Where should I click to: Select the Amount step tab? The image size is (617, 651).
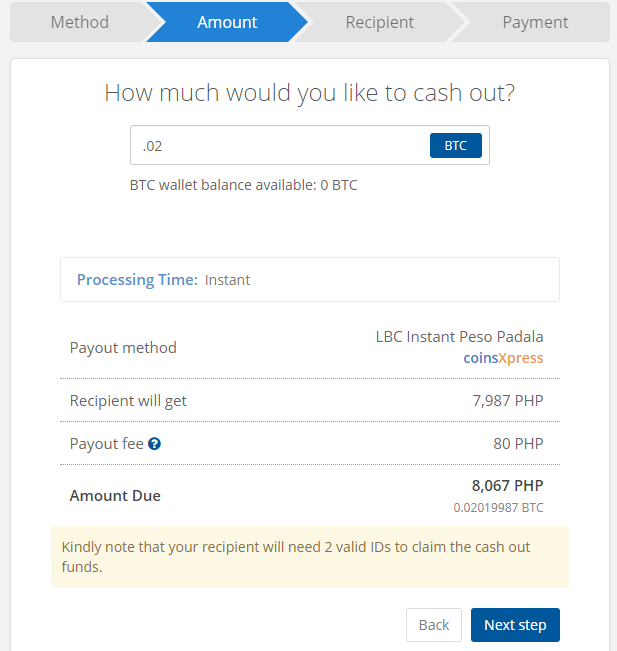click(x=227, y=22)
